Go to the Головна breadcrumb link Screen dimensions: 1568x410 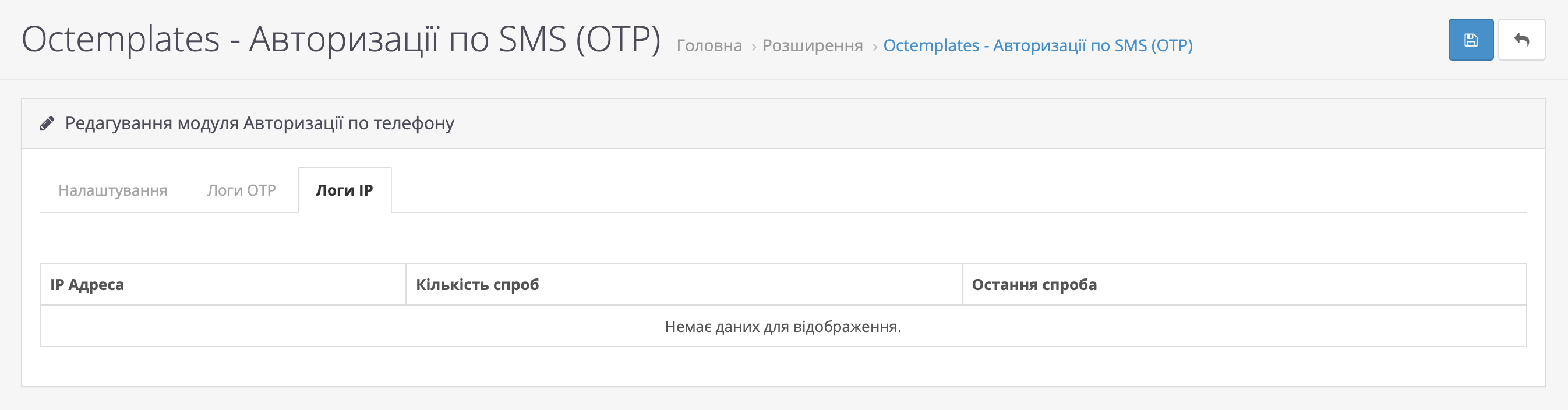[709, 45]
